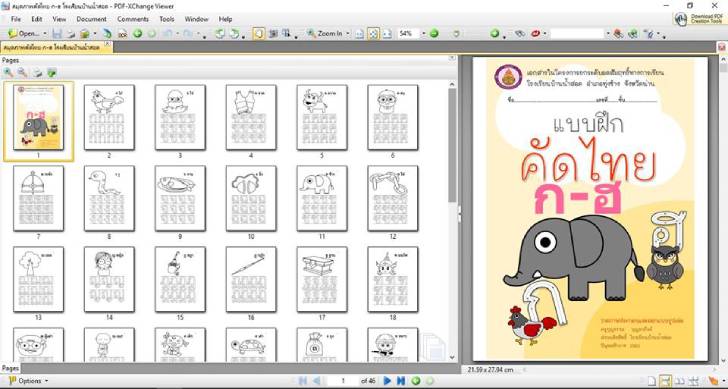Viewport: 728px width, 389px height.
Task: Select Continuous page layout icon
Action: [x=666, y=381]
